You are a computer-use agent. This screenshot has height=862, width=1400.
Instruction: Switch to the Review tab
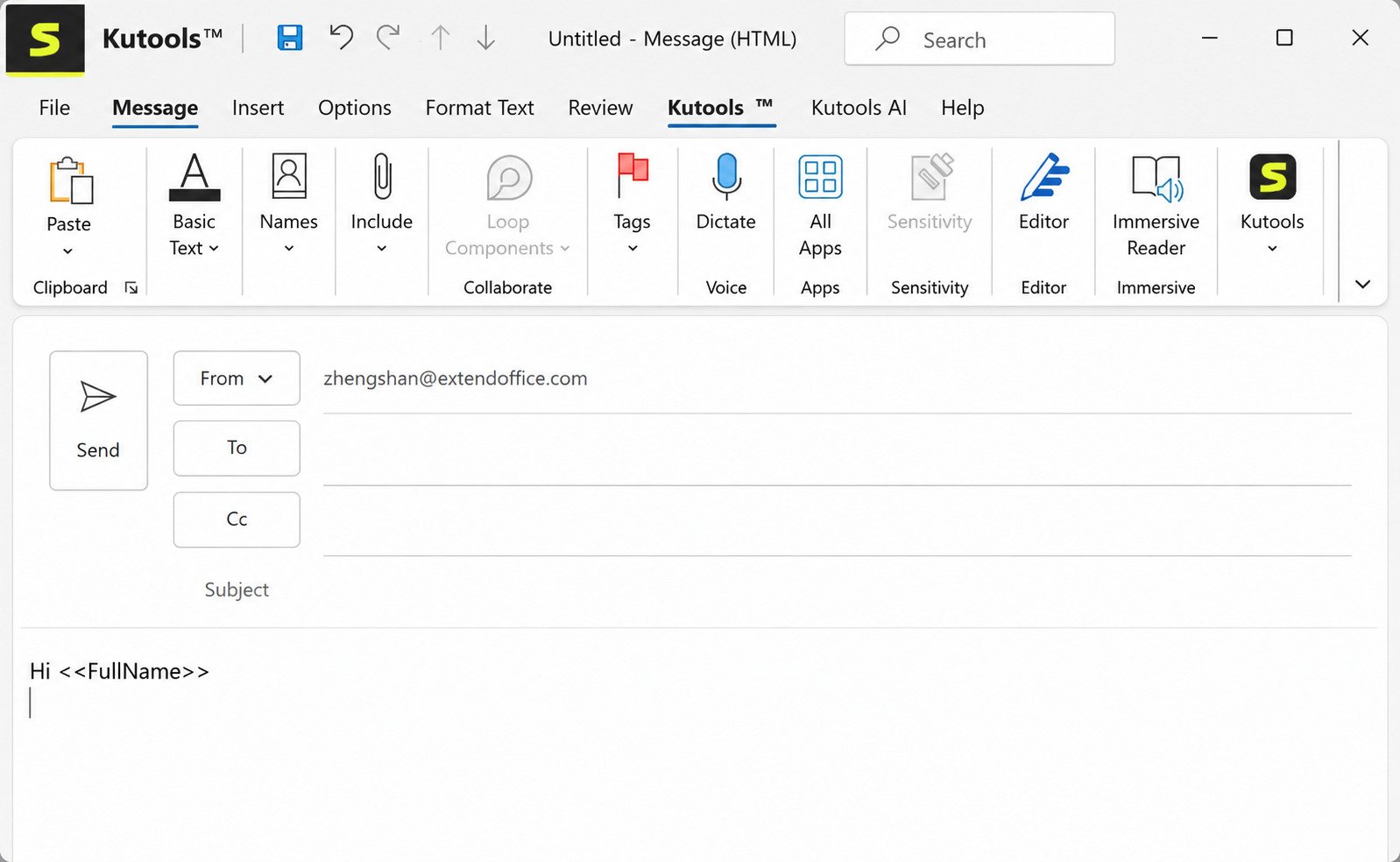click(600, 108)
